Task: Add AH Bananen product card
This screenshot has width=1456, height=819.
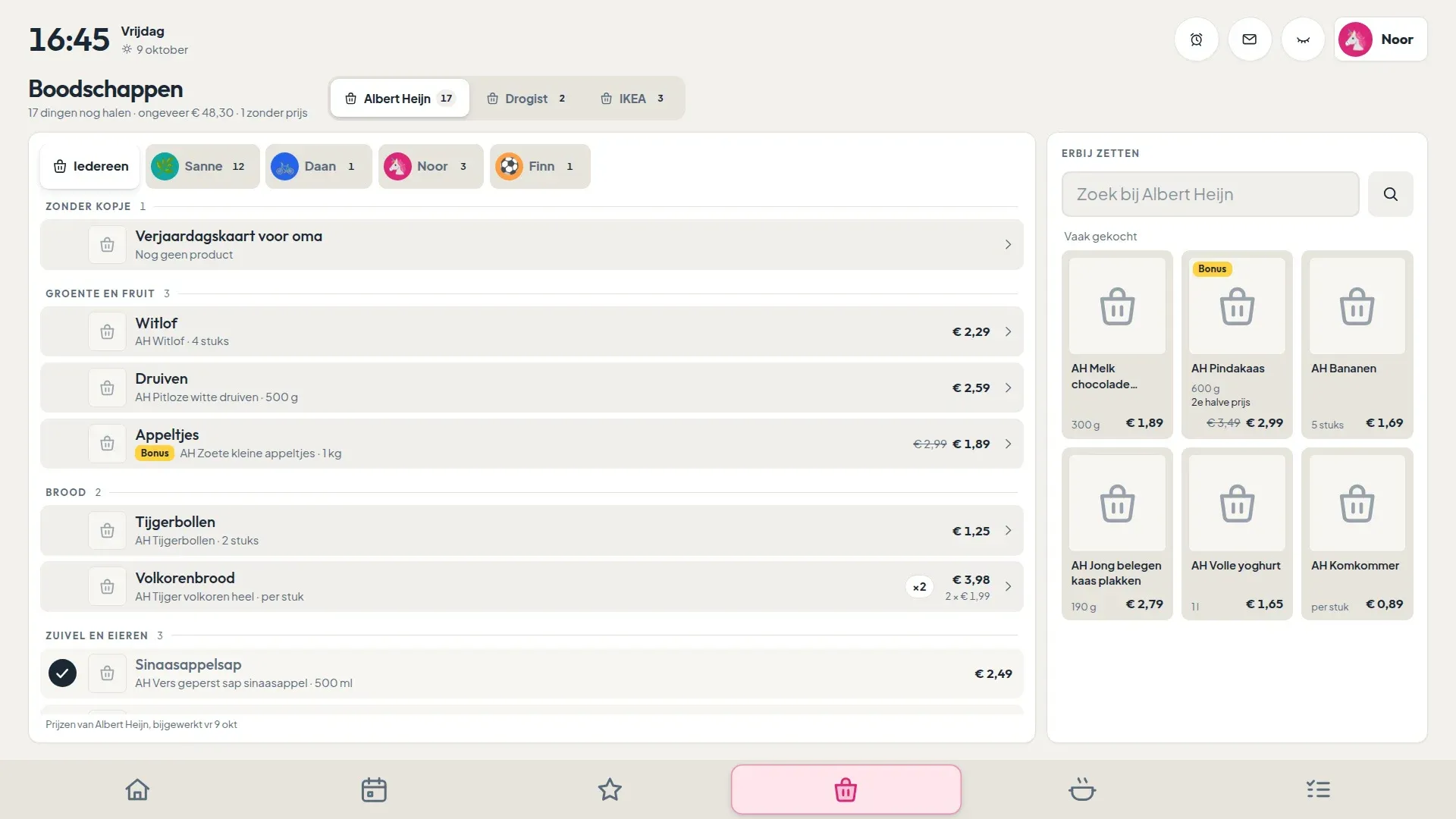Action: pyautogui.click(x=1357, y=344)
